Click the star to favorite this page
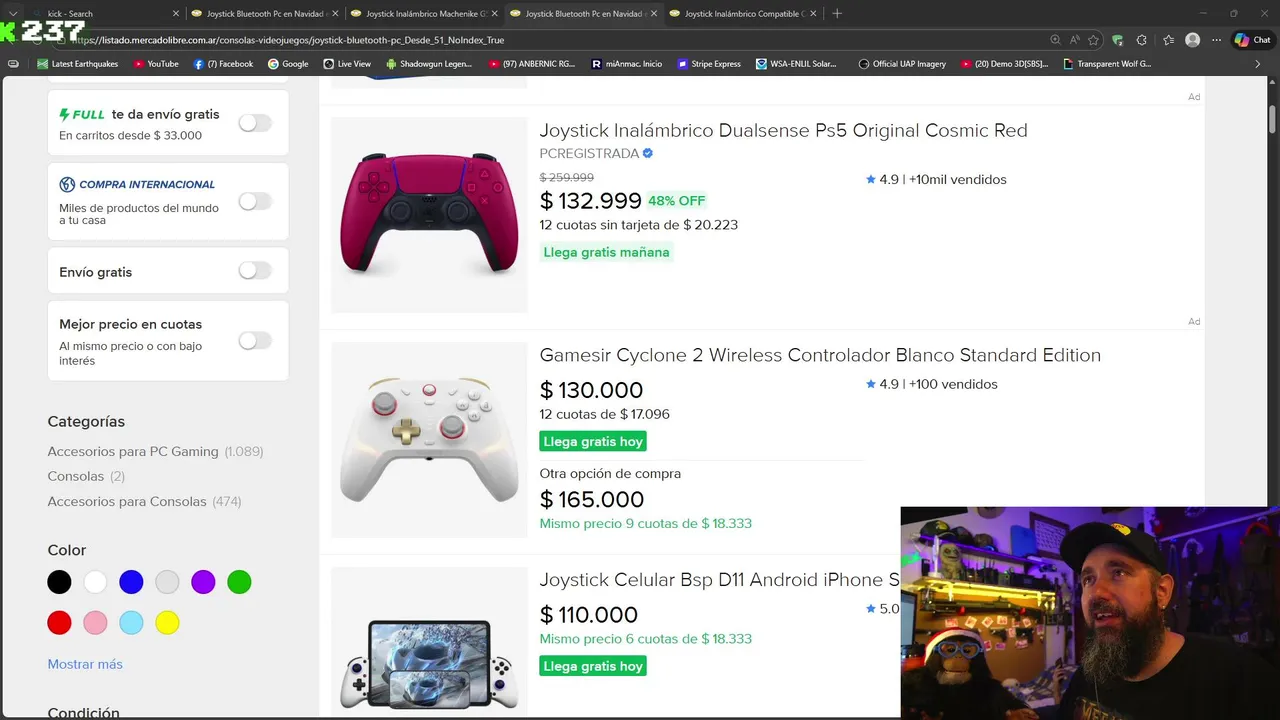This screenshot has width=1280, height=720. coord(1093,40)
